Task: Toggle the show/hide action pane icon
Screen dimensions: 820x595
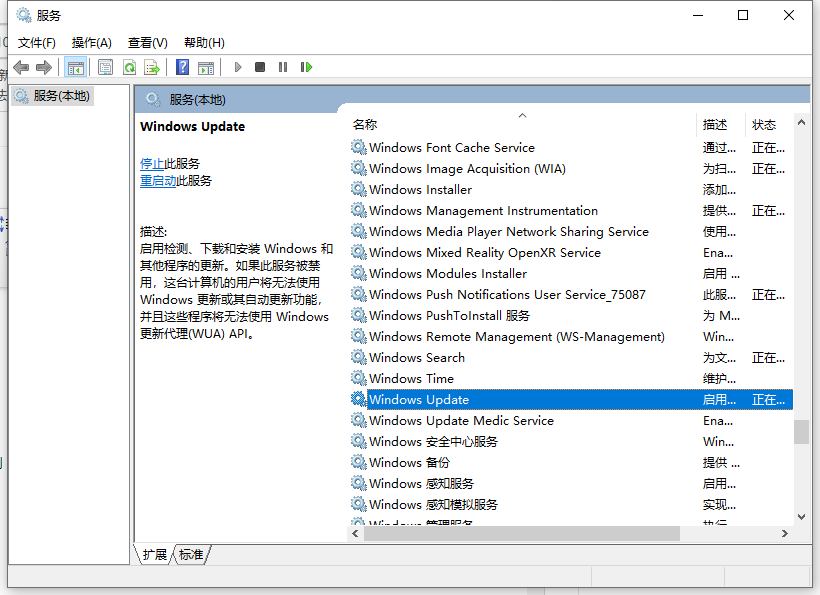Action: pyautogui.click(x=206, y=67)
